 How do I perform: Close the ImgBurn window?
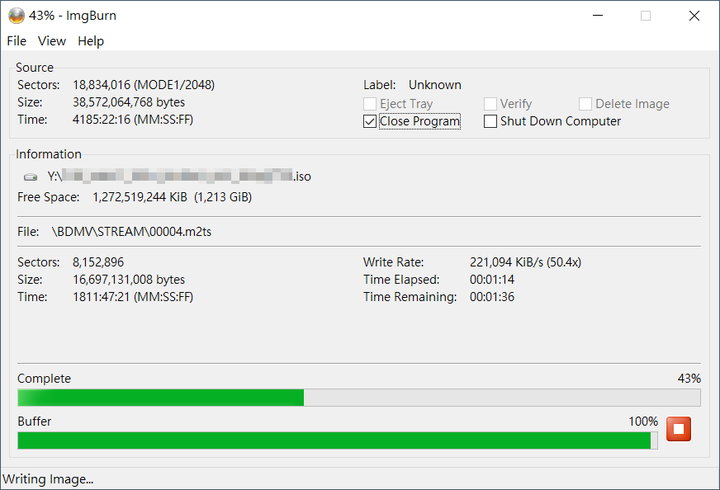point(694,16)
